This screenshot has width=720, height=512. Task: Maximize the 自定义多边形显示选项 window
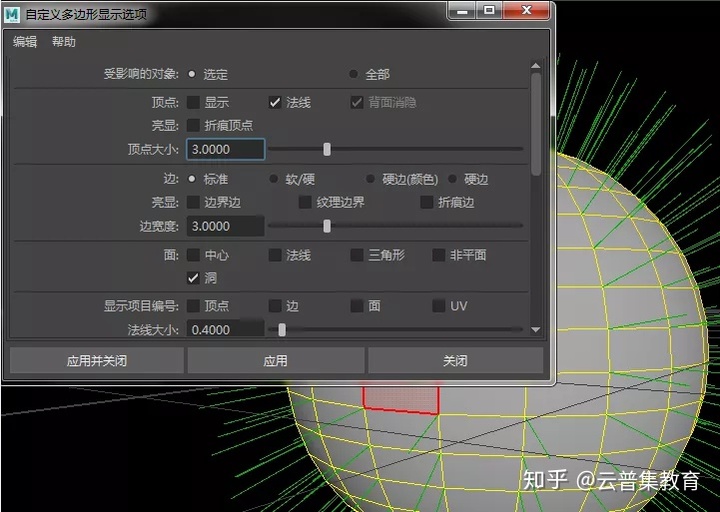coord(489,11)
